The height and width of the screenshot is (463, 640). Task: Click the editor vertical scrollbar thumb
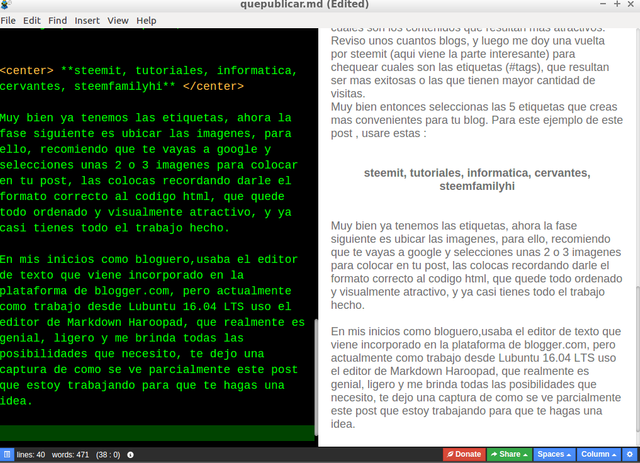(316, 377)
